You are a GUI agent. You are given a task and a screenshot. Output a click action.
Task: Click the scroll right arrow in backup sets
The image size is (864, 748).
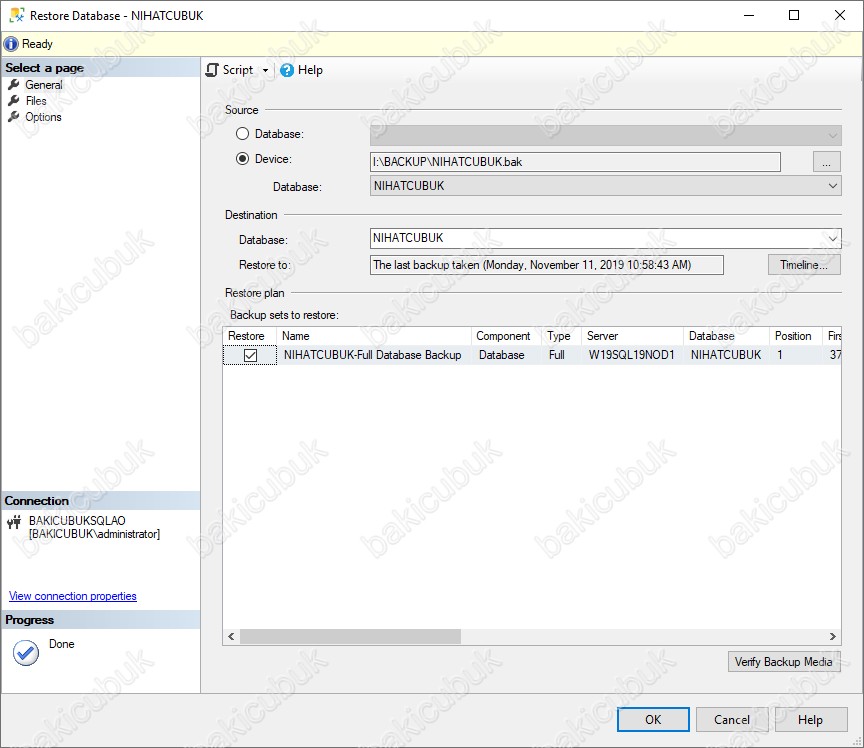pyautogui.click(x=833, y=637)
